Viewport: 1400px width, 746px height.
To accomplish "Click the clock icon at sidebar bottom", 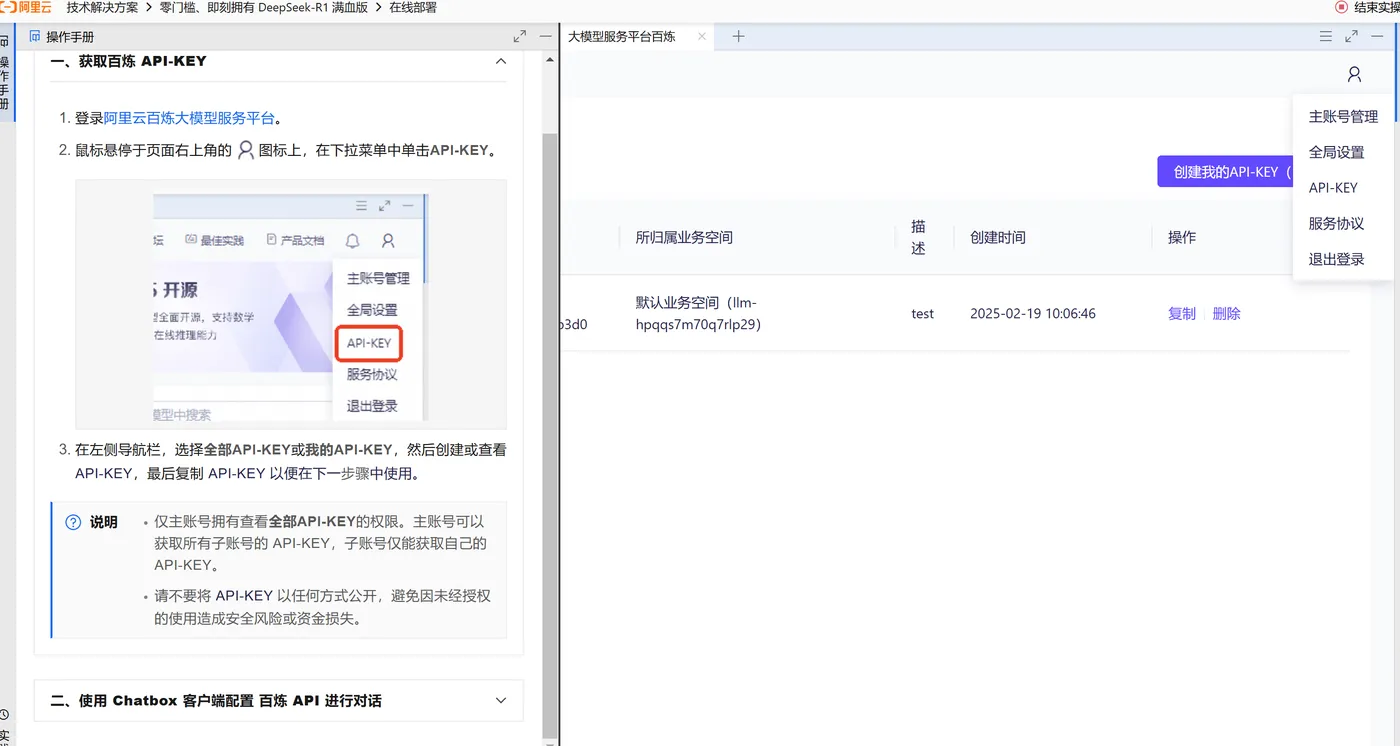I will [x=5, y=715].
